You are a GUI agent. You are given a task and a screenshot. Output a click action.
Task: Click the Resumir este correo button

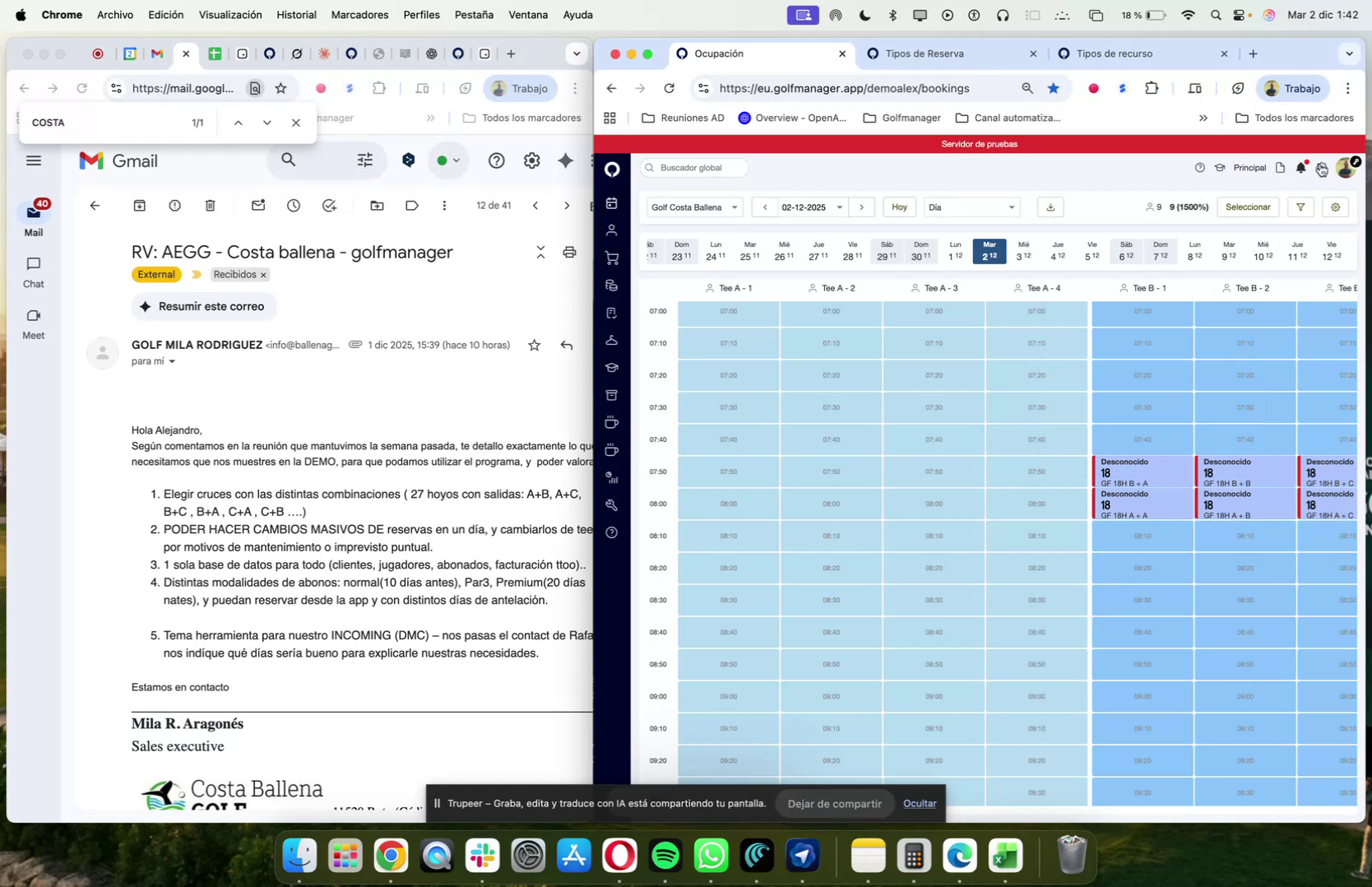[203, 306]
